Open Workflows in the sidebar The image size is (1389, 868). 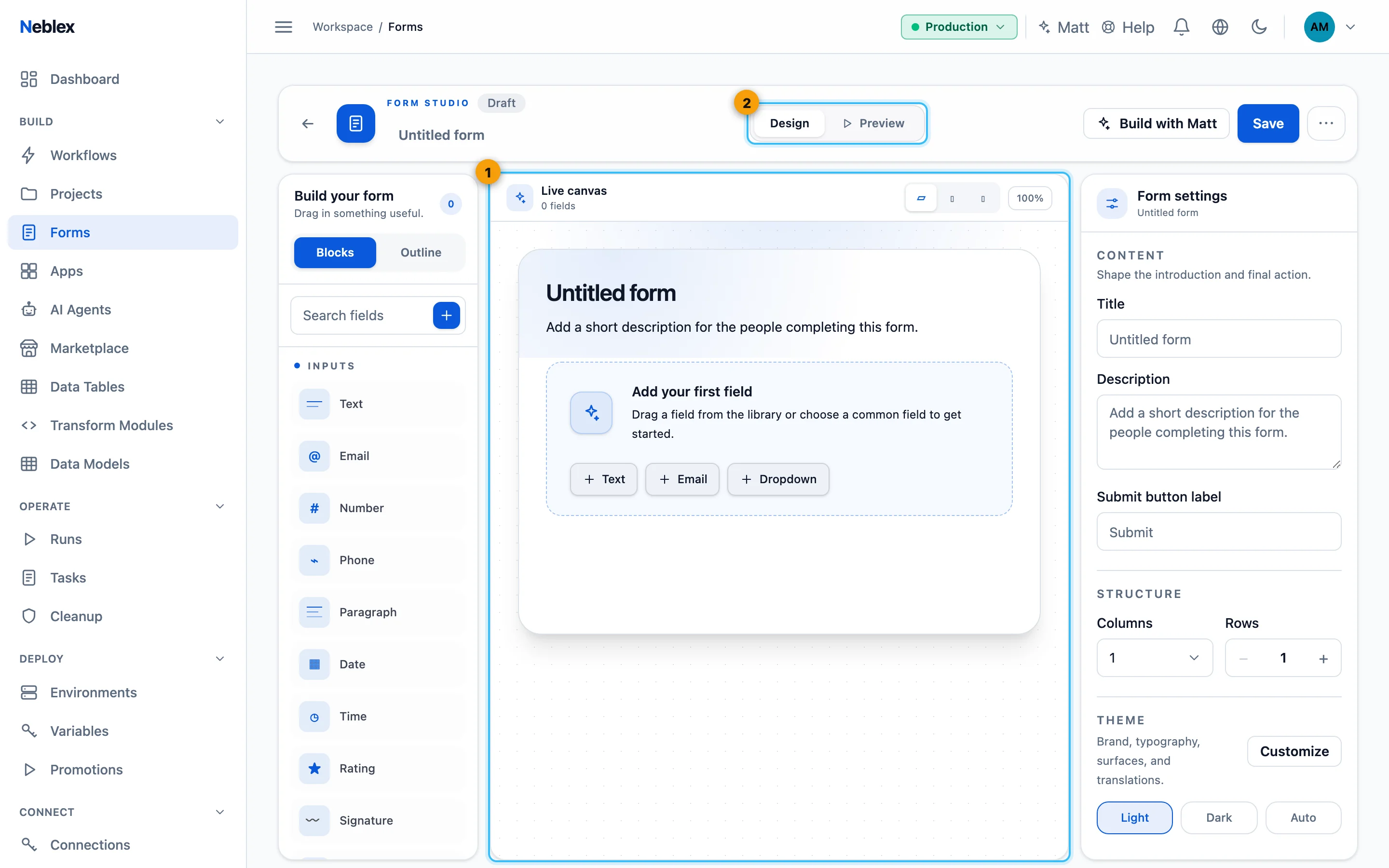pyautogui.click(x=122, y=155)
